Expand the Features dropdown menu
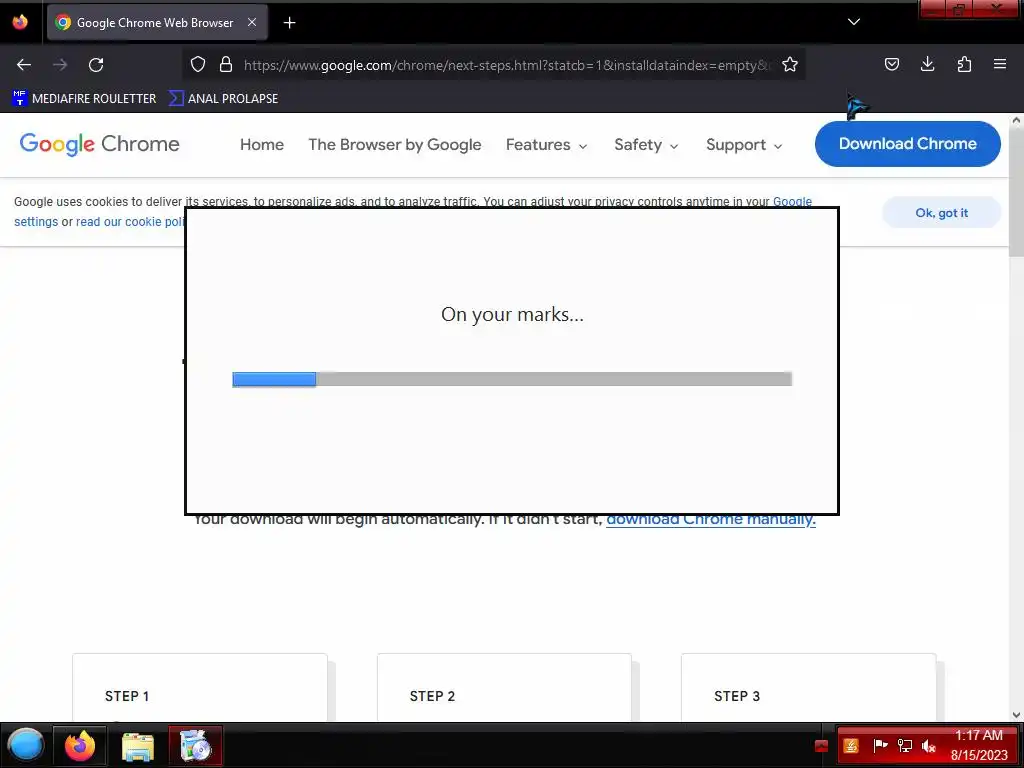This screenshot has height=768, width=1024. 547,145
